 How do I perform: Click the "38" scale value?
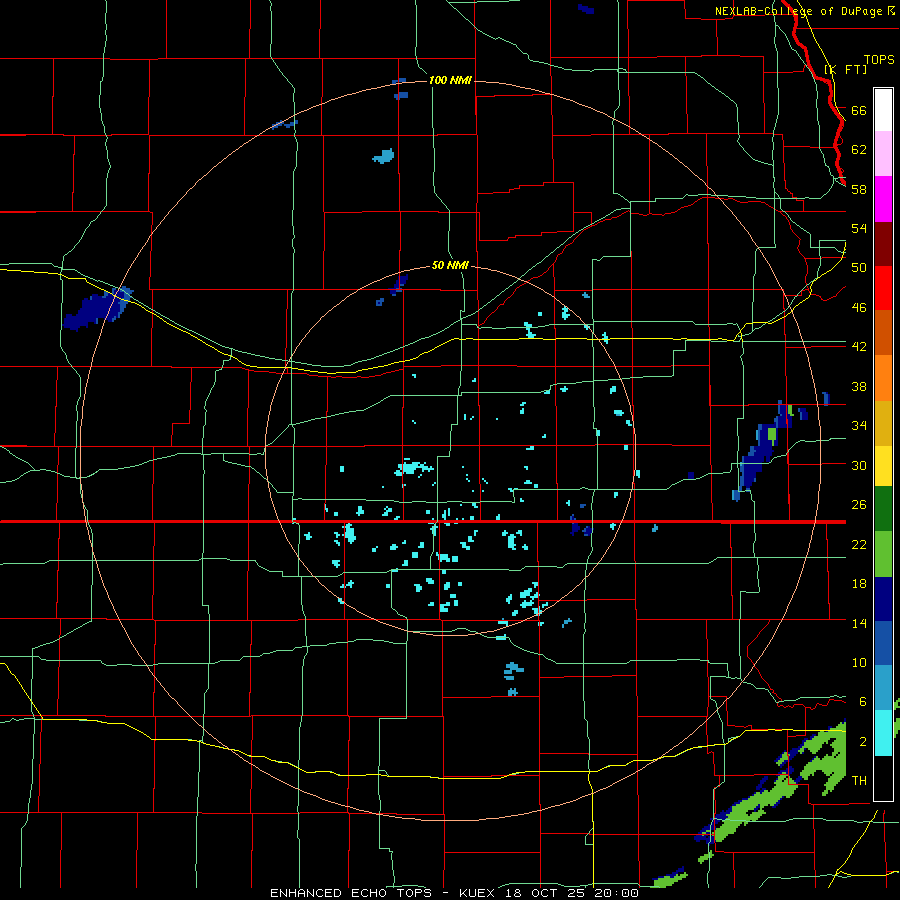click(859, 386)
